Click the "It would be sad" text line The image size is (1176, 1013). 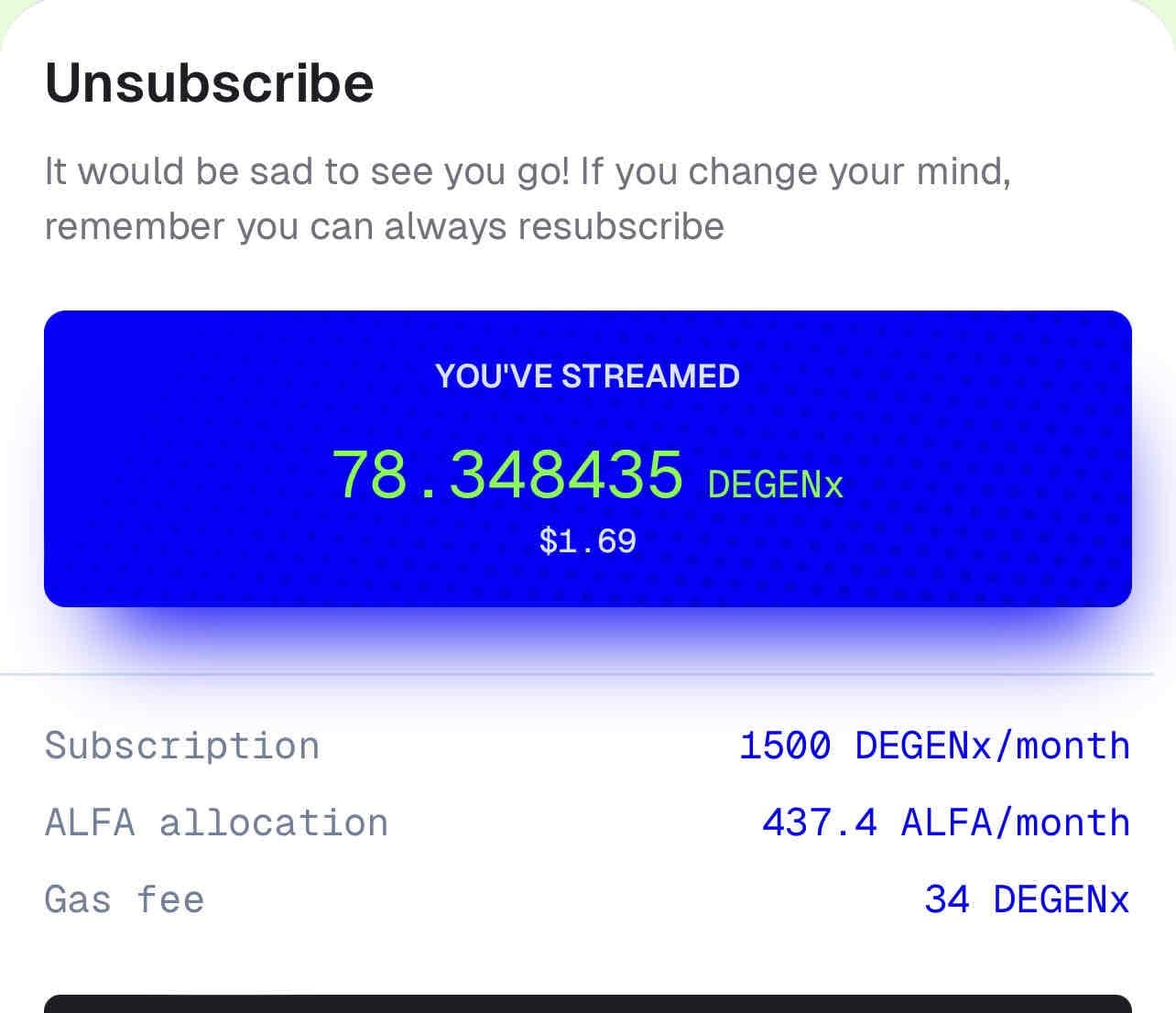coord(528,171)
